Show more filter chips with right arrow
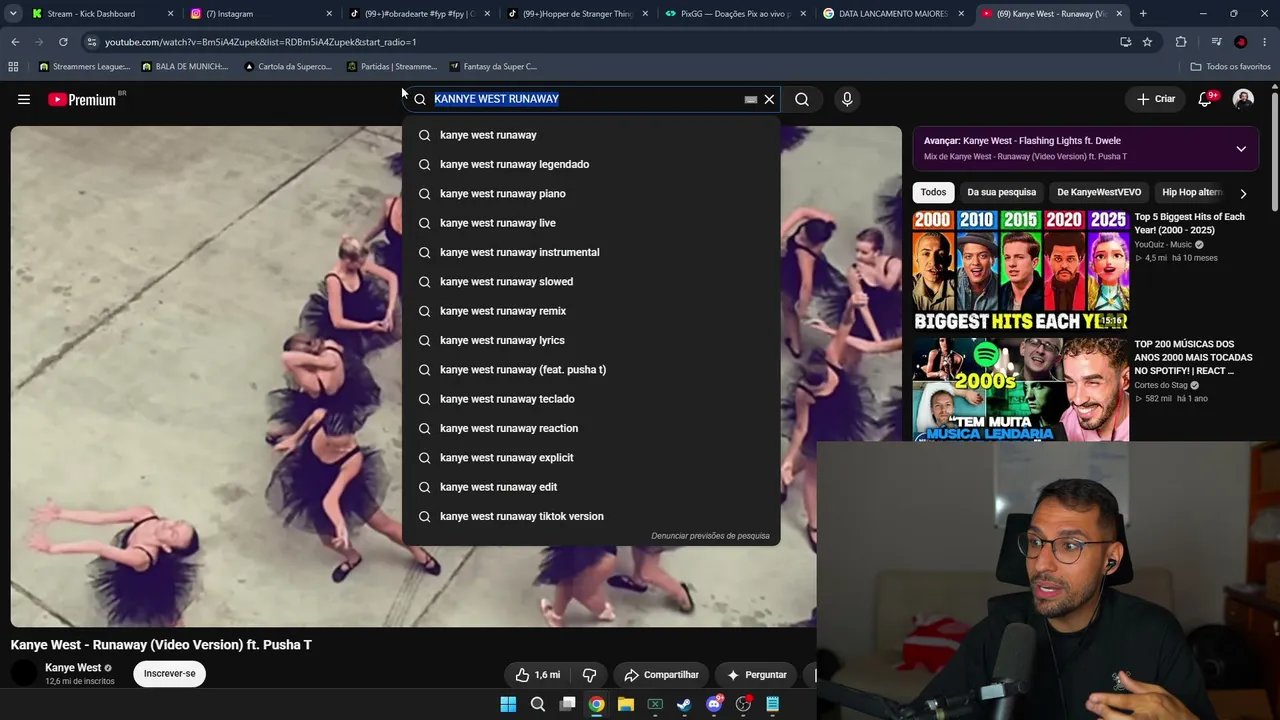The image size is (1280, 720). coord(1243,193)
